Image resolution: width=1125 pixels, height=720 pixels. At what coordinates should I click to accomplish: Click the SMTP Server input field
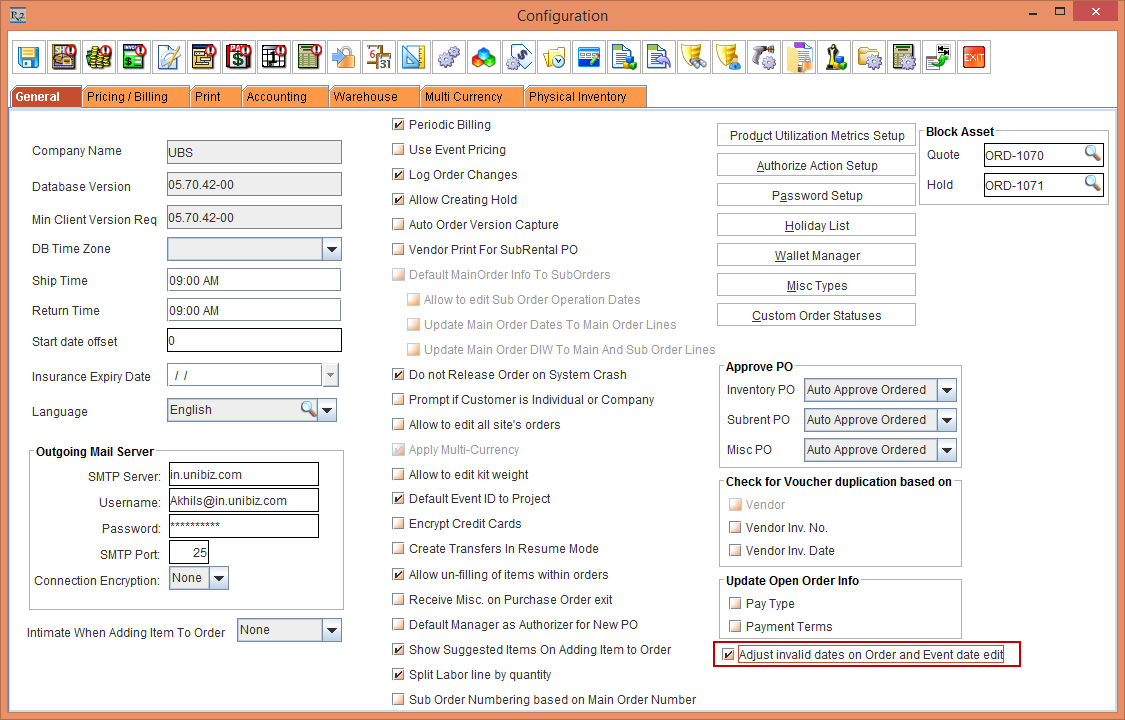point(243,474)
